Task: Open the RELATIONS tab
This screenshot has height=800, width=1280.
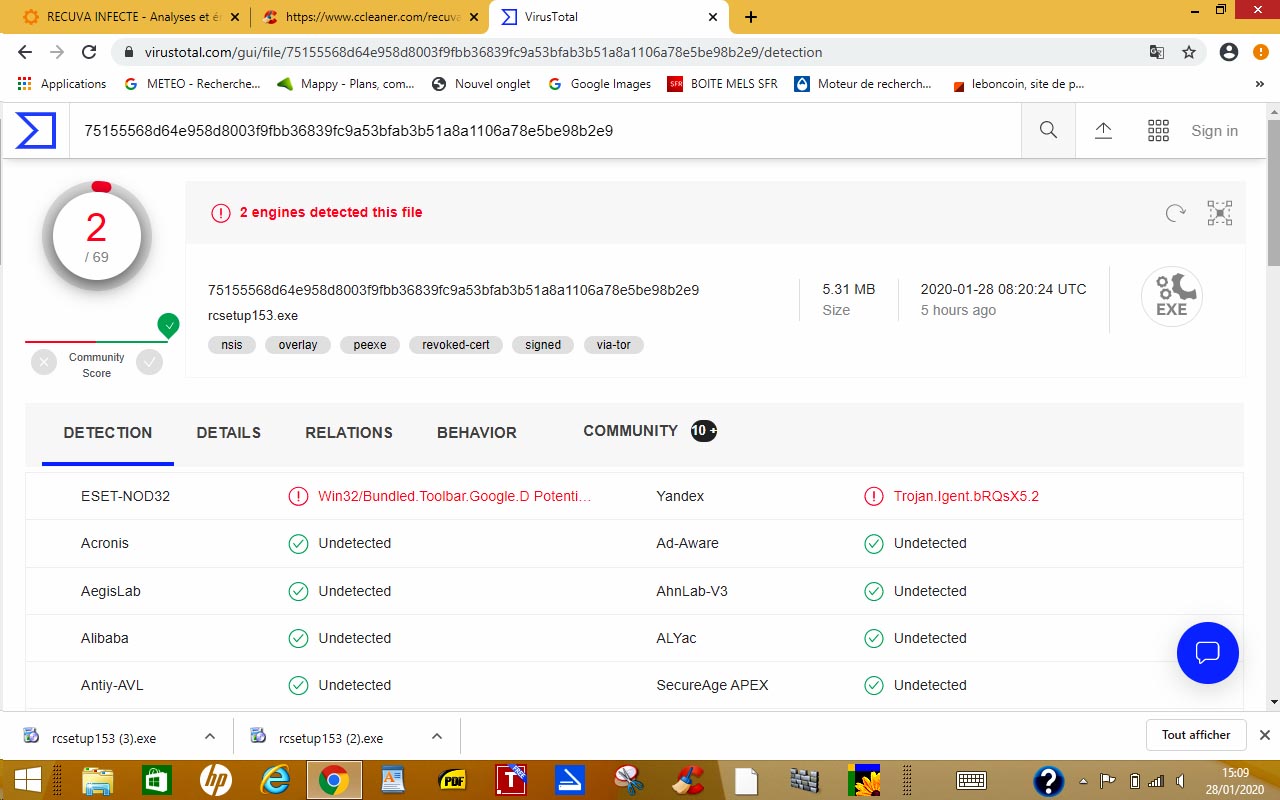Action: pos(349,433)
